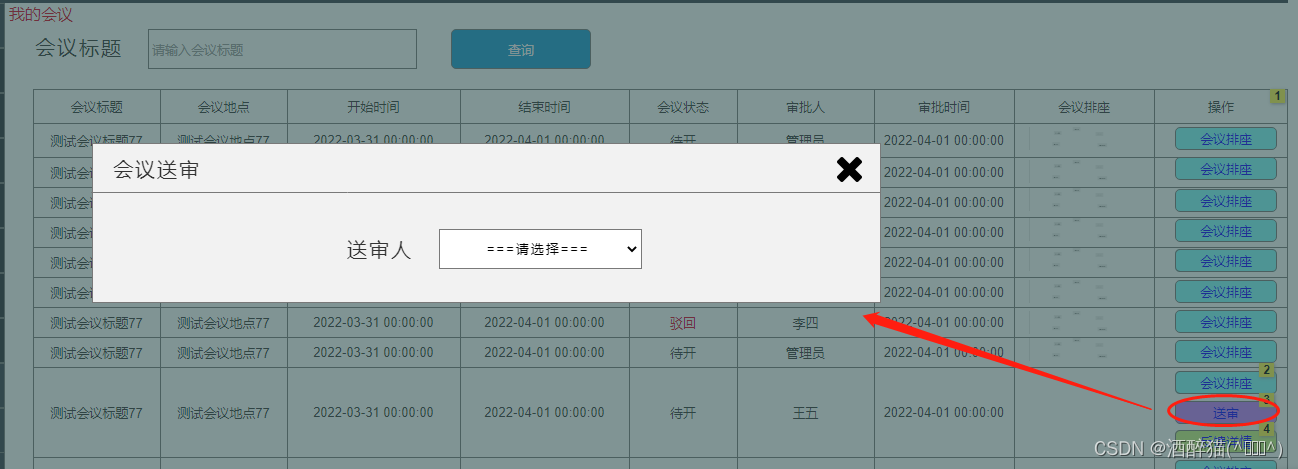Click the 我的会议 page title
Image resolution: width=1298 pixels, height=469 pixels.
pos(41,15)
